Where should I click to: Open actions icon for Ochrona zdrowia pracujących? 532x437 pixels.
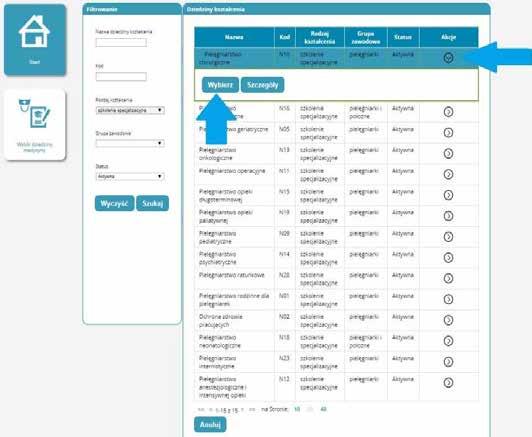coord(448,320)
